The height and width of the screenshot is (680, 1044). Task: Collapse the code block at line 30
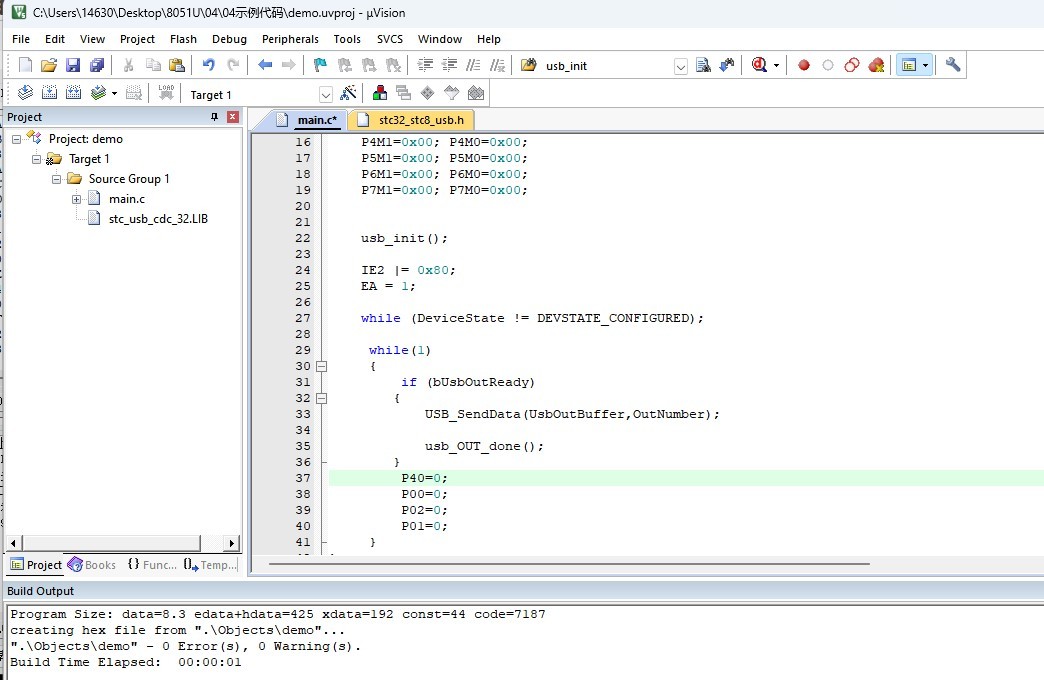[x=322, y=366]
